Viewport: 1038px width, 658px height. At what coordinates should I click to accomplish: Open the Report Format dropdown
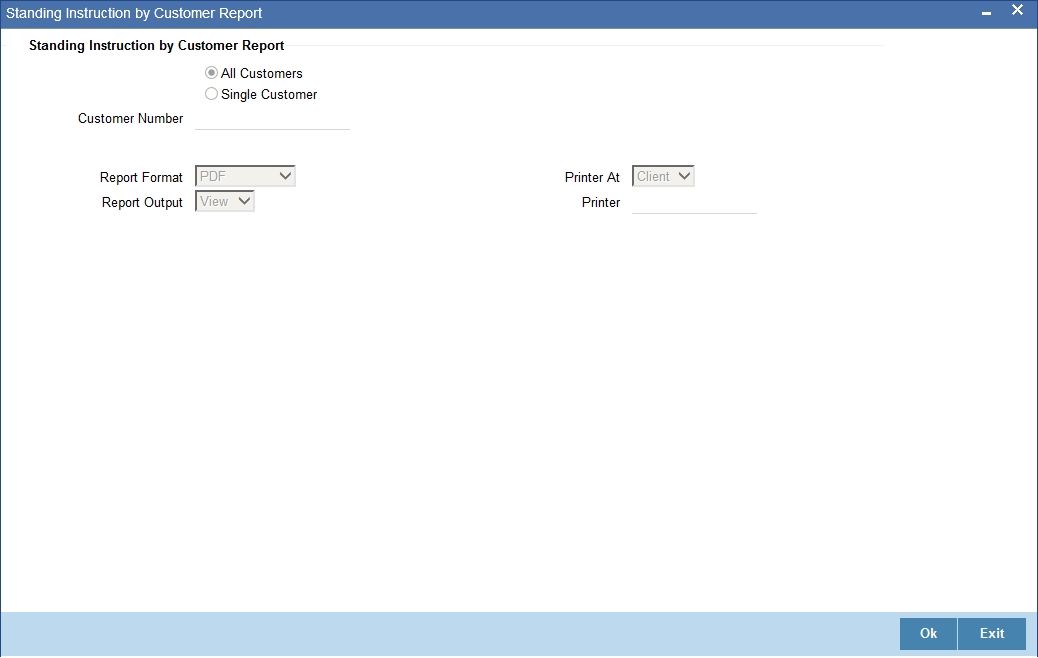pos(245,177)
